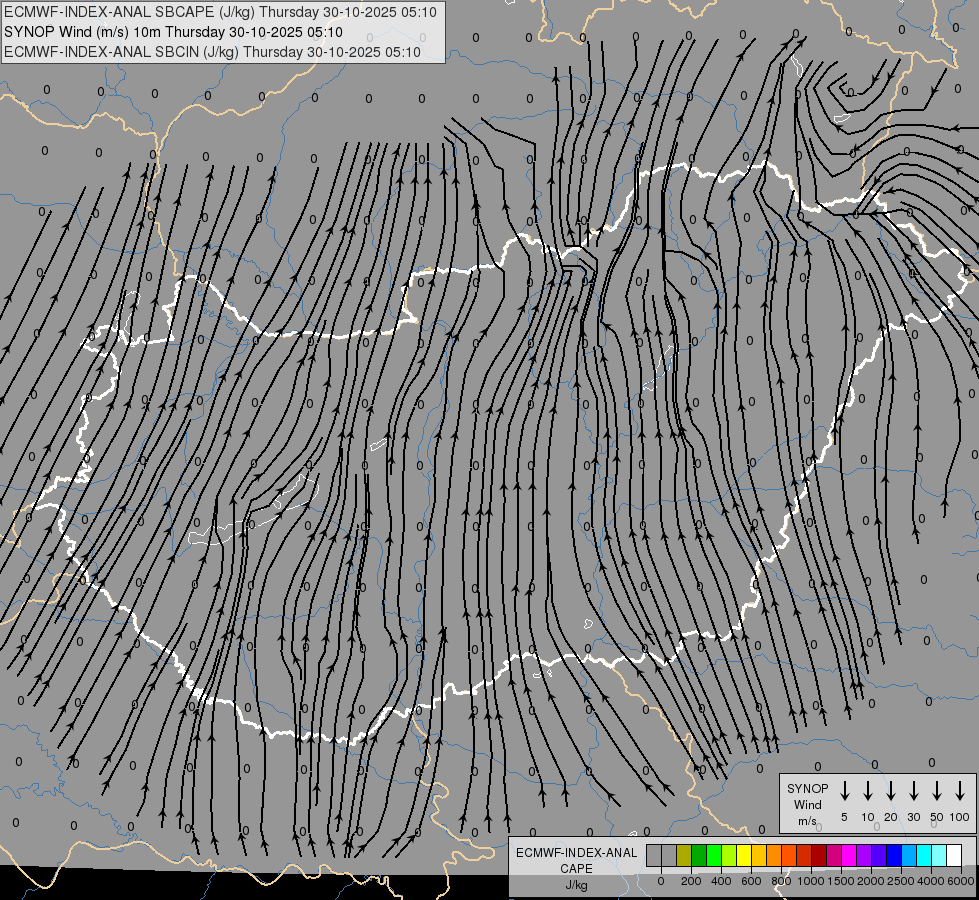
Task: Select the bright green CAPE swatch
Action: [x=714, y=855]
